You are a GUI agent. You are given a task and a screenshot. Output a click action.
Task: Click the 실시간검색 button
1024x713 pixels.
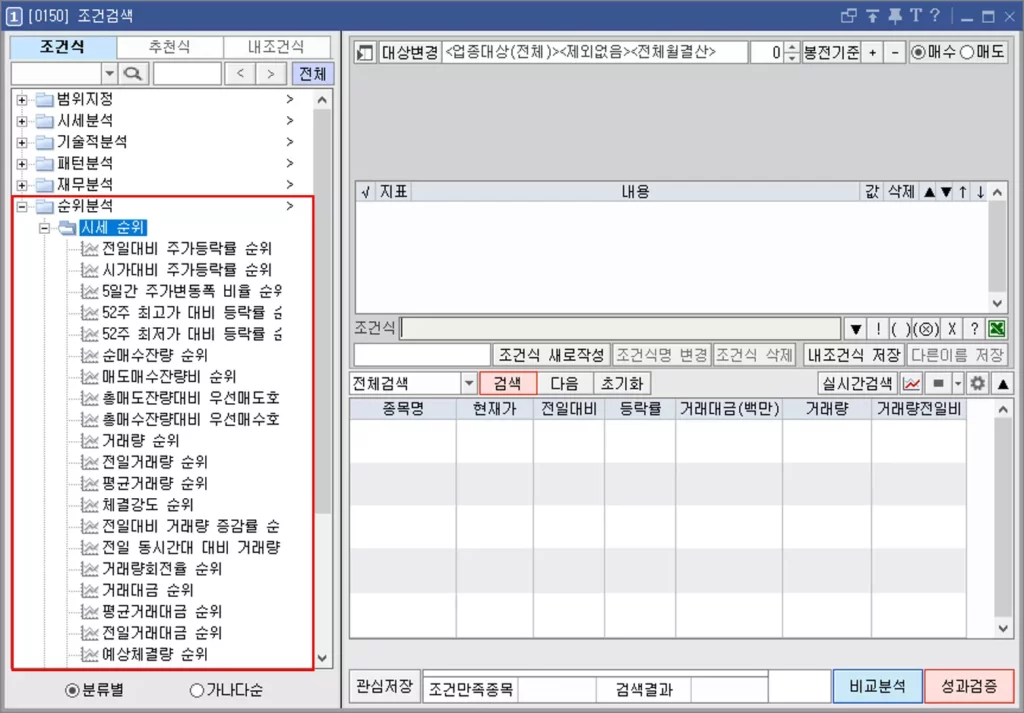tap(858, 384)
